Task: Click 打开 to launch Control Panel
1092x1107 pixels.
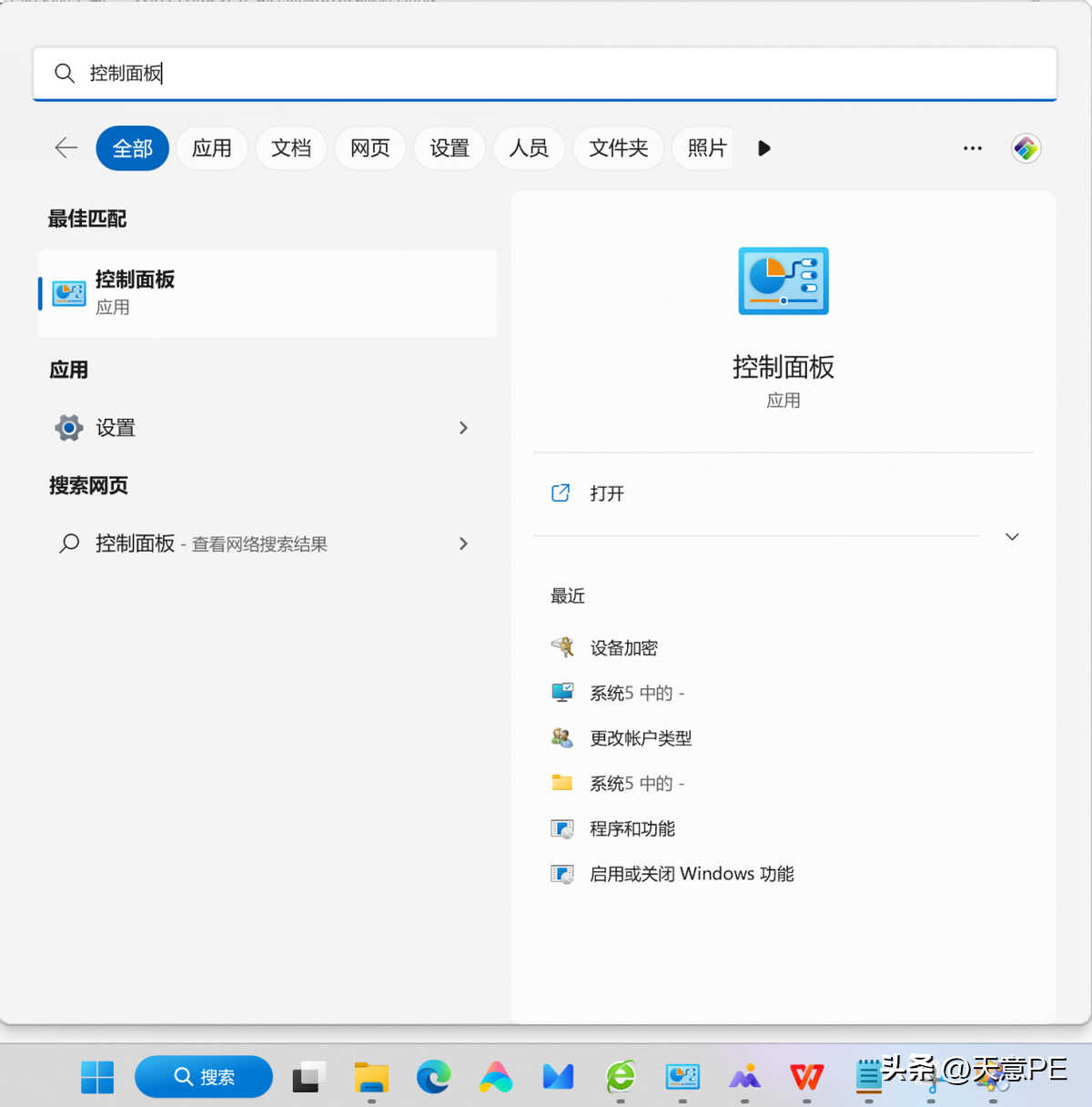Action: pos(606,493)
